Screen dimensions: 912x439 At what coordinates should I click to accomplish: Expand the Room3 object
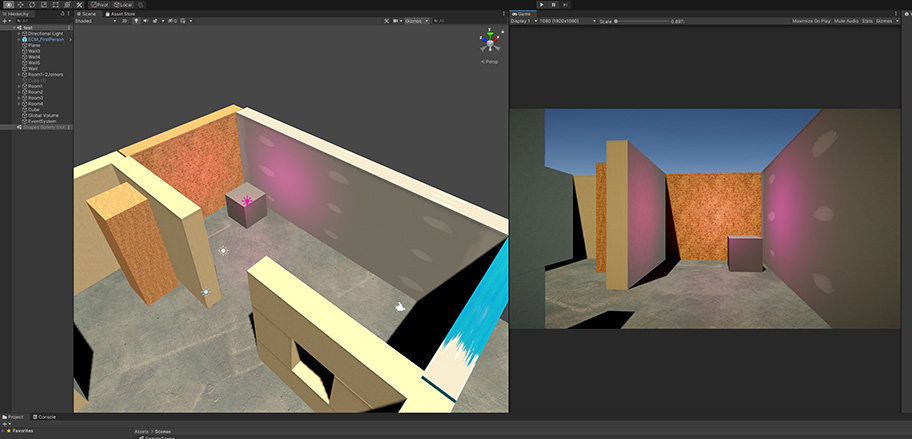[19, 98]
